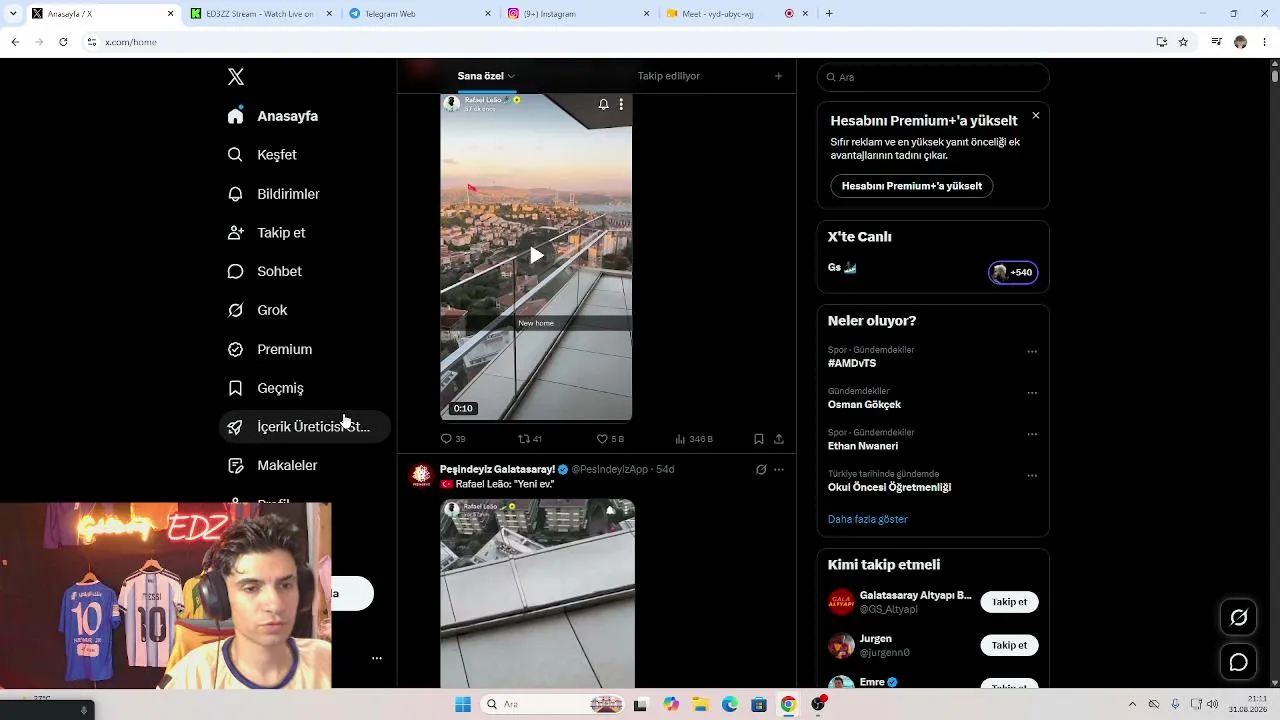The height and width of the screenshot is (720, 1280).
Task: Play the balcony video
Action: pos(537,256)
